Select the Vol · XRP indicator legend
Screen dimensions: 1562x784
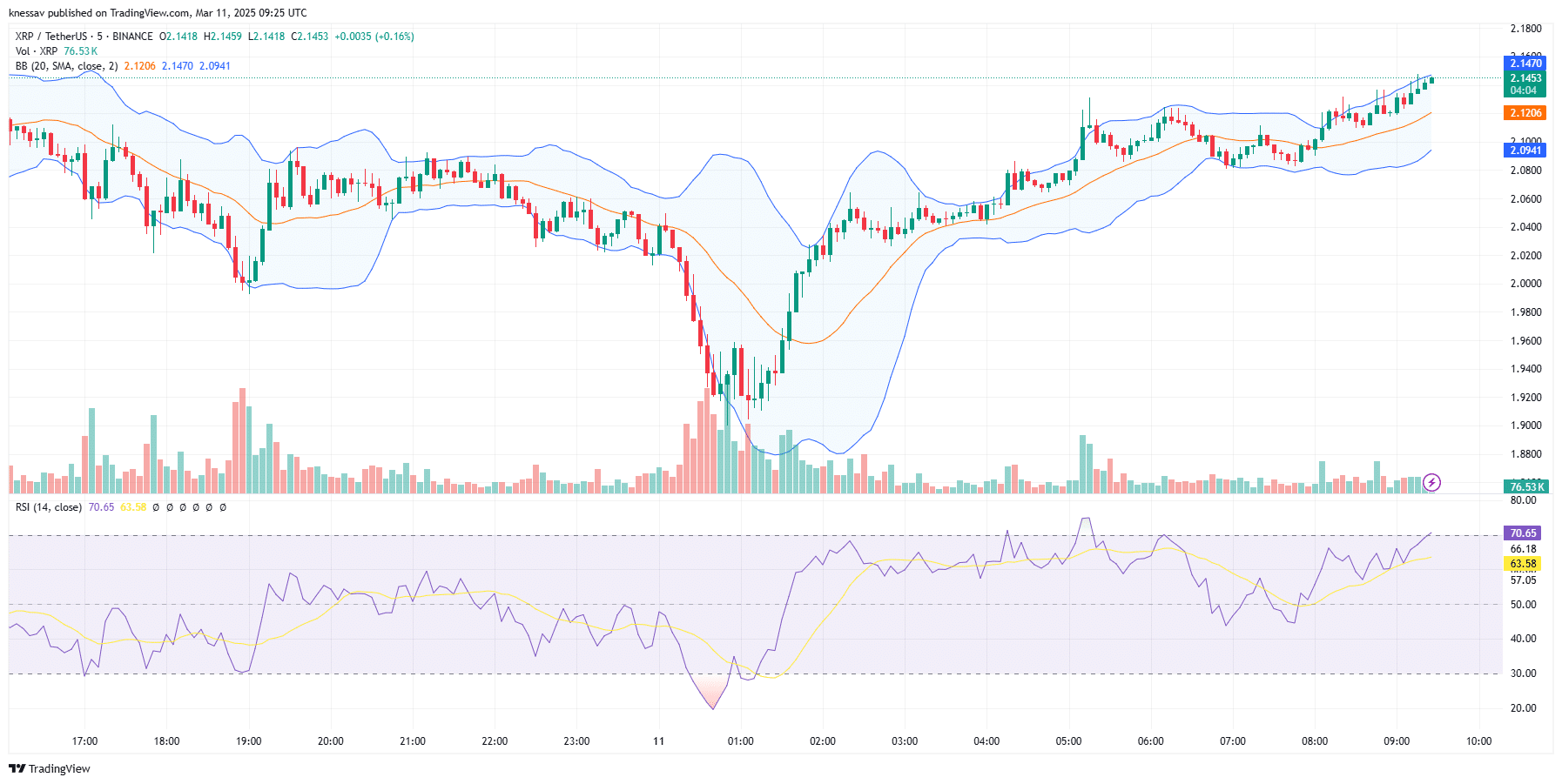coord(37,51)
